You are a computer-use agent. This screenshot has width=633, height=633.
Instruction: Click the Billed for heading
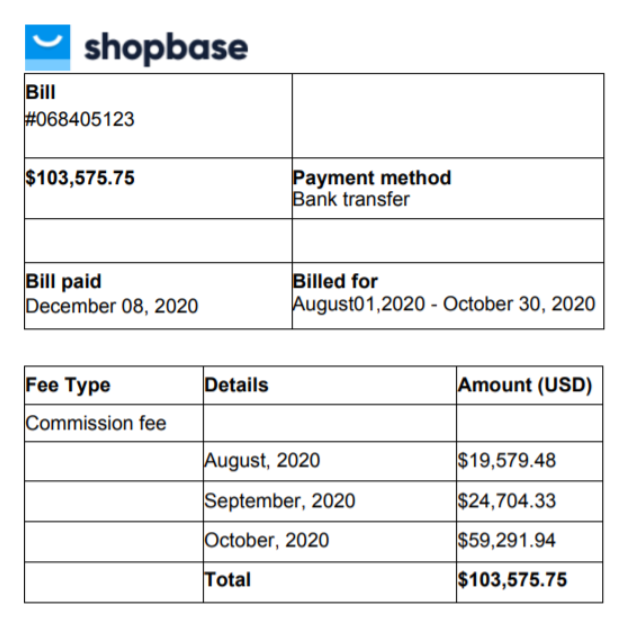(x=335, y=281)
